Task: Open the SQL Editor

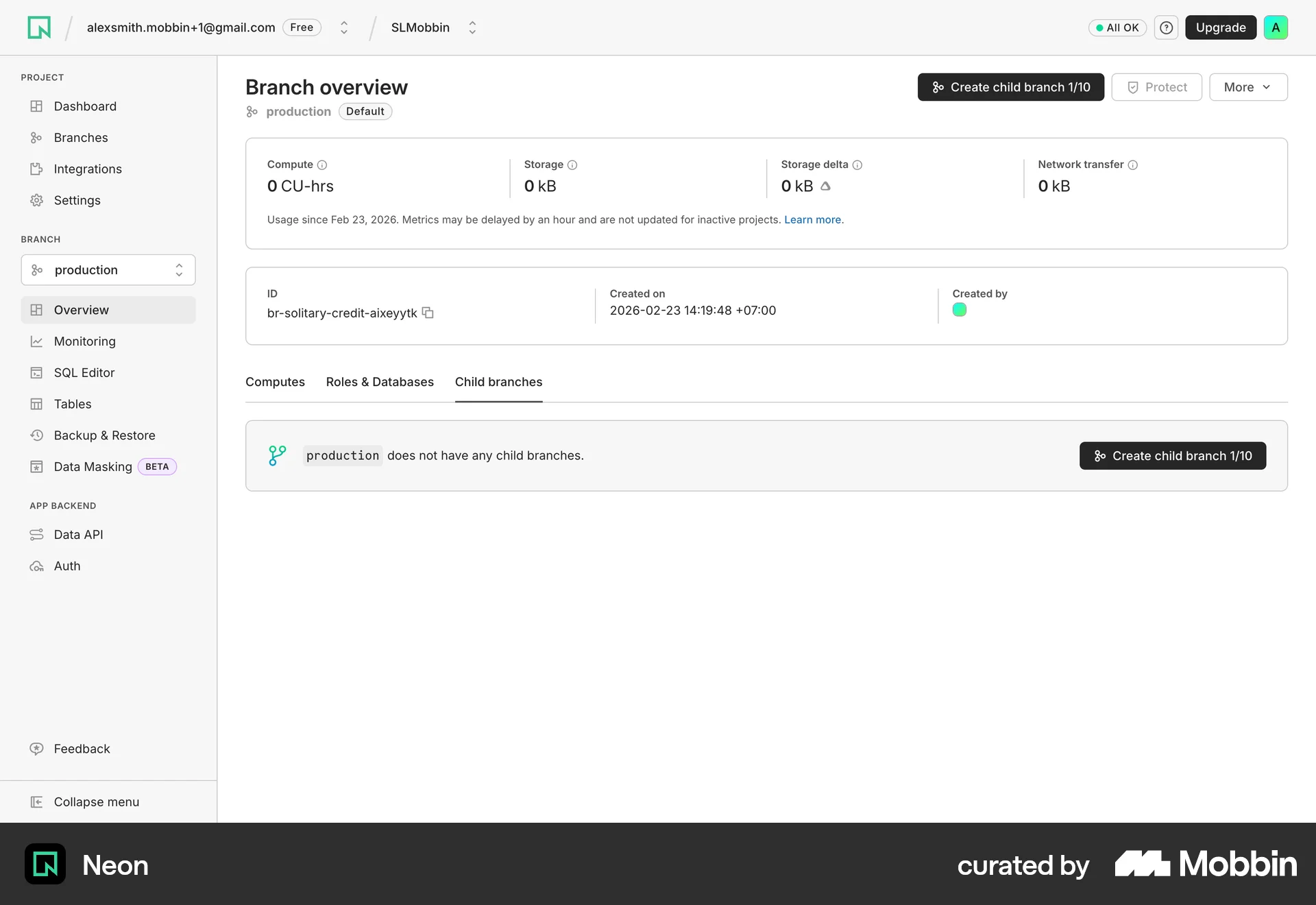Action: (108, 373)
